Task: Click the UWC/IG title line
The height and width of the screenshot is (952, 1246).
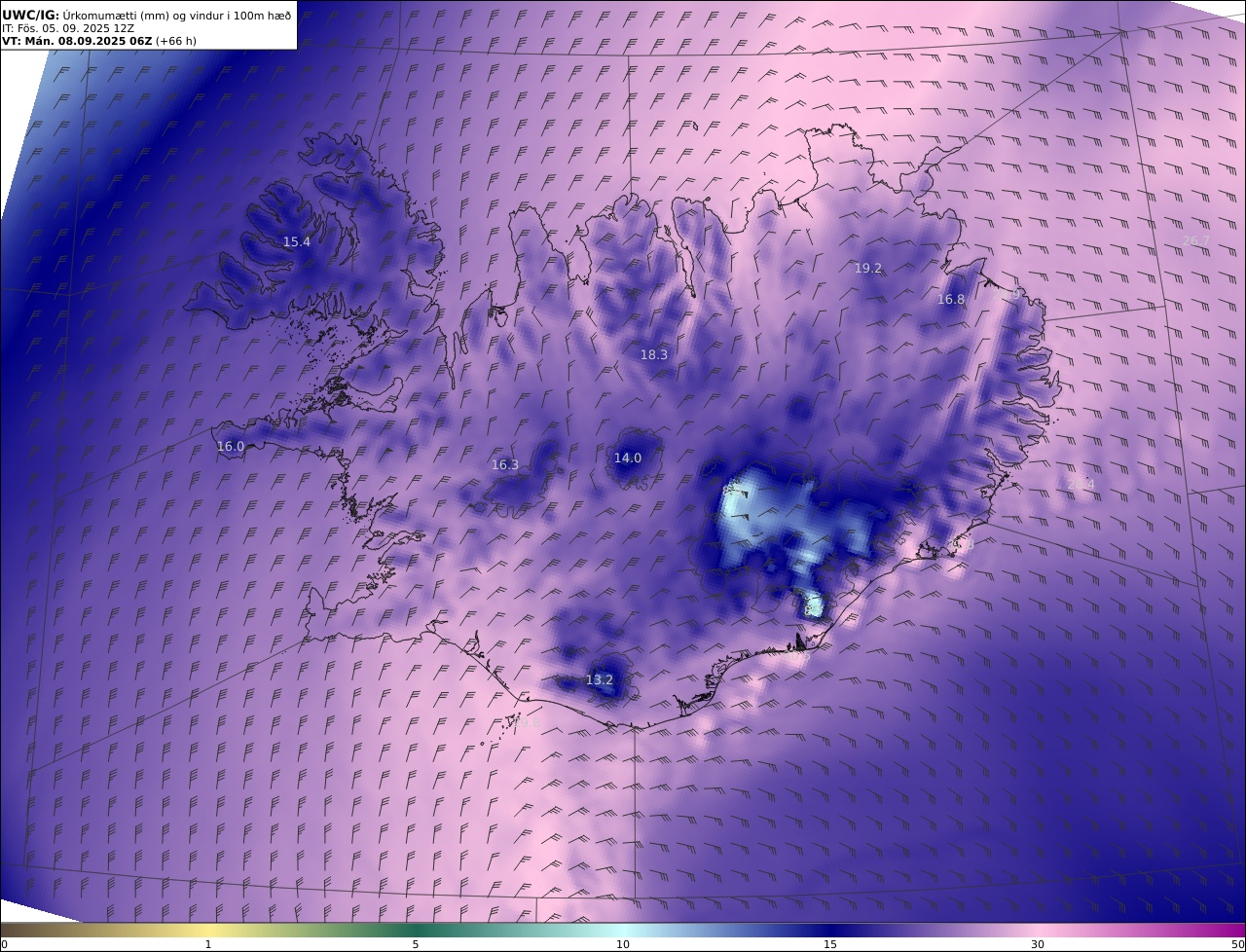Action: (x=147, y=15)
